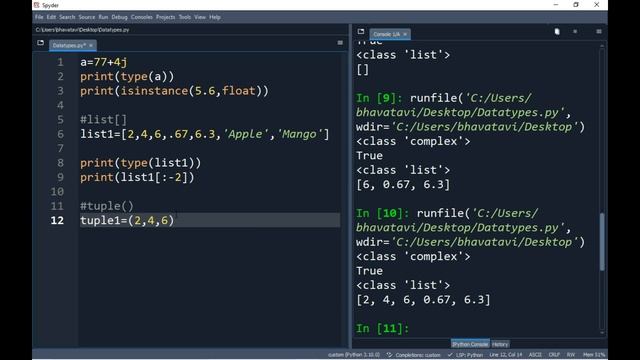
Task: Click code line 'print(type(list1))'
Action: tap(140, 163)
